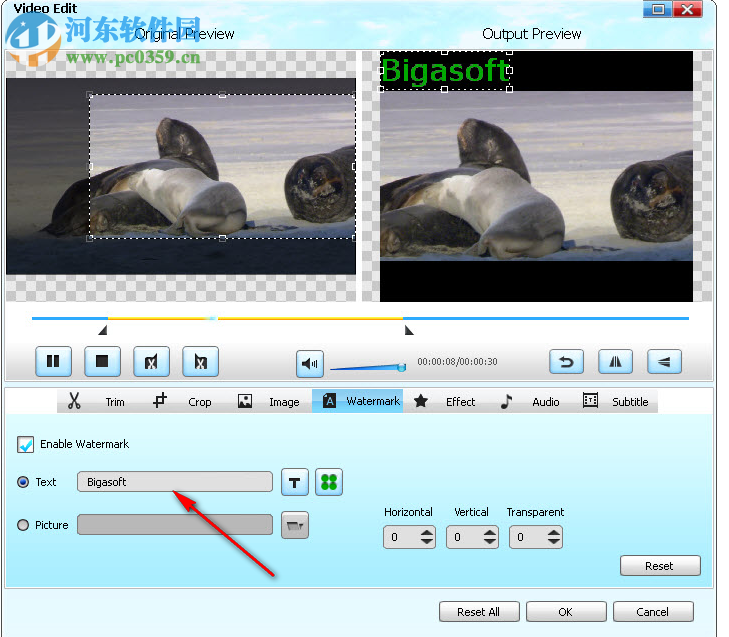Click the Reset All button

coord(479,612)
